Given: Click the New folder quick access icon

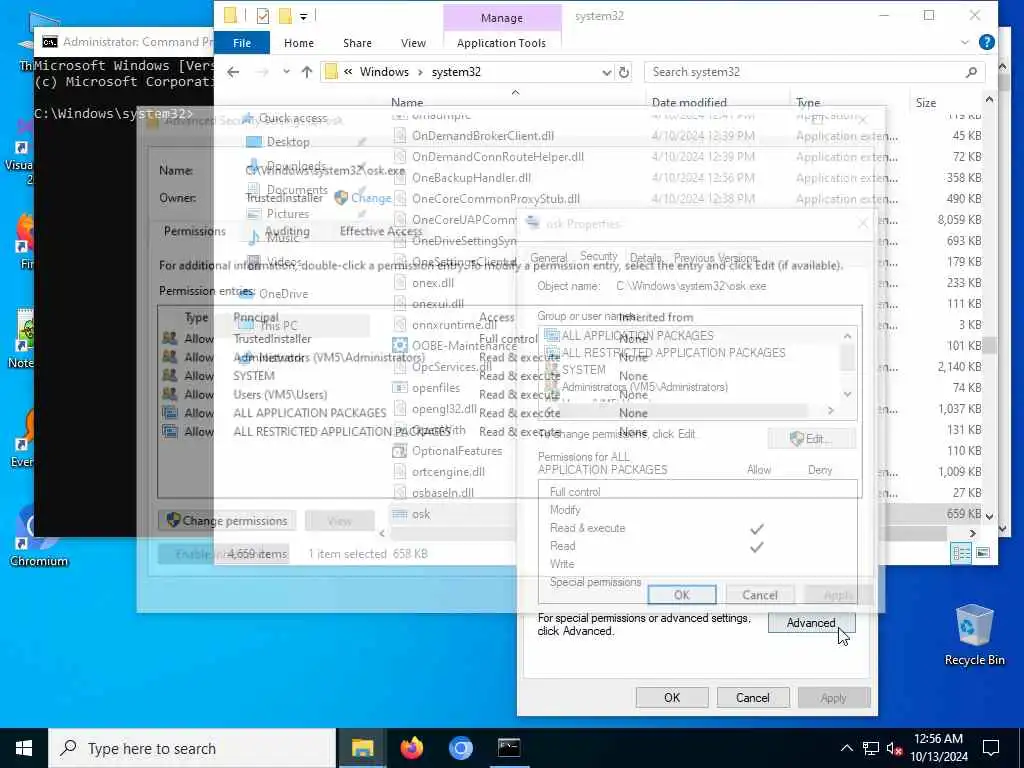Looking at the screenshot, I should [x=285, y=16].
